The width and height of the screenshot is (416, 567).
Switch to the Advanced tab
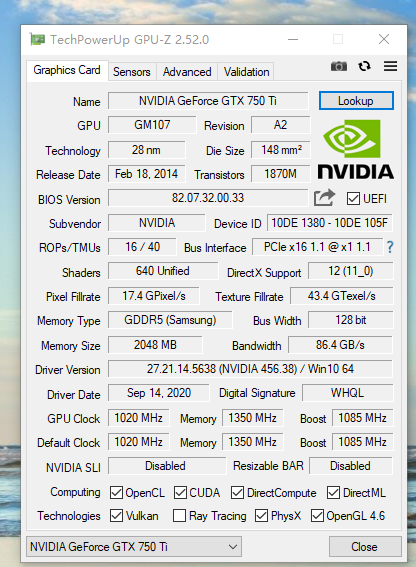(187, 72)
